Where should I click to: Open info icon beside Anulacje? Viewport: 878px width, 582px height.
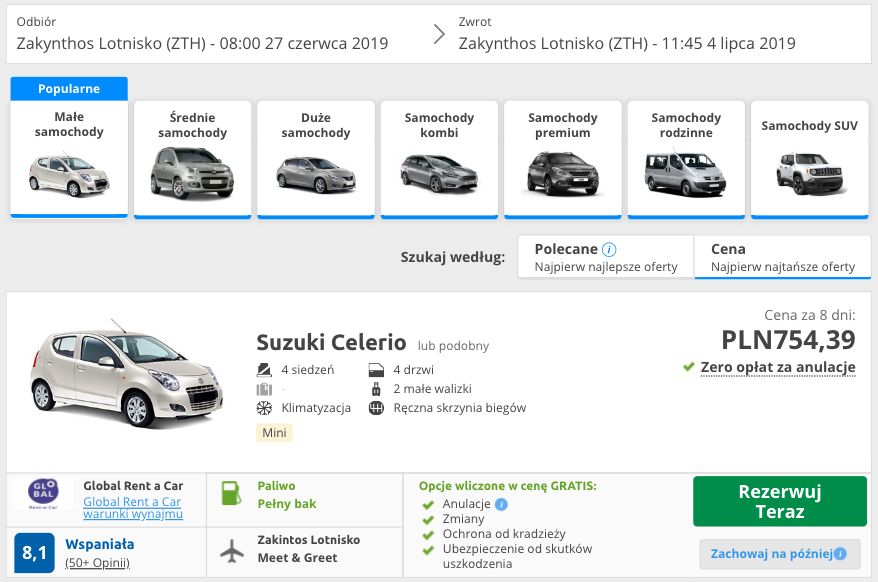501,504
